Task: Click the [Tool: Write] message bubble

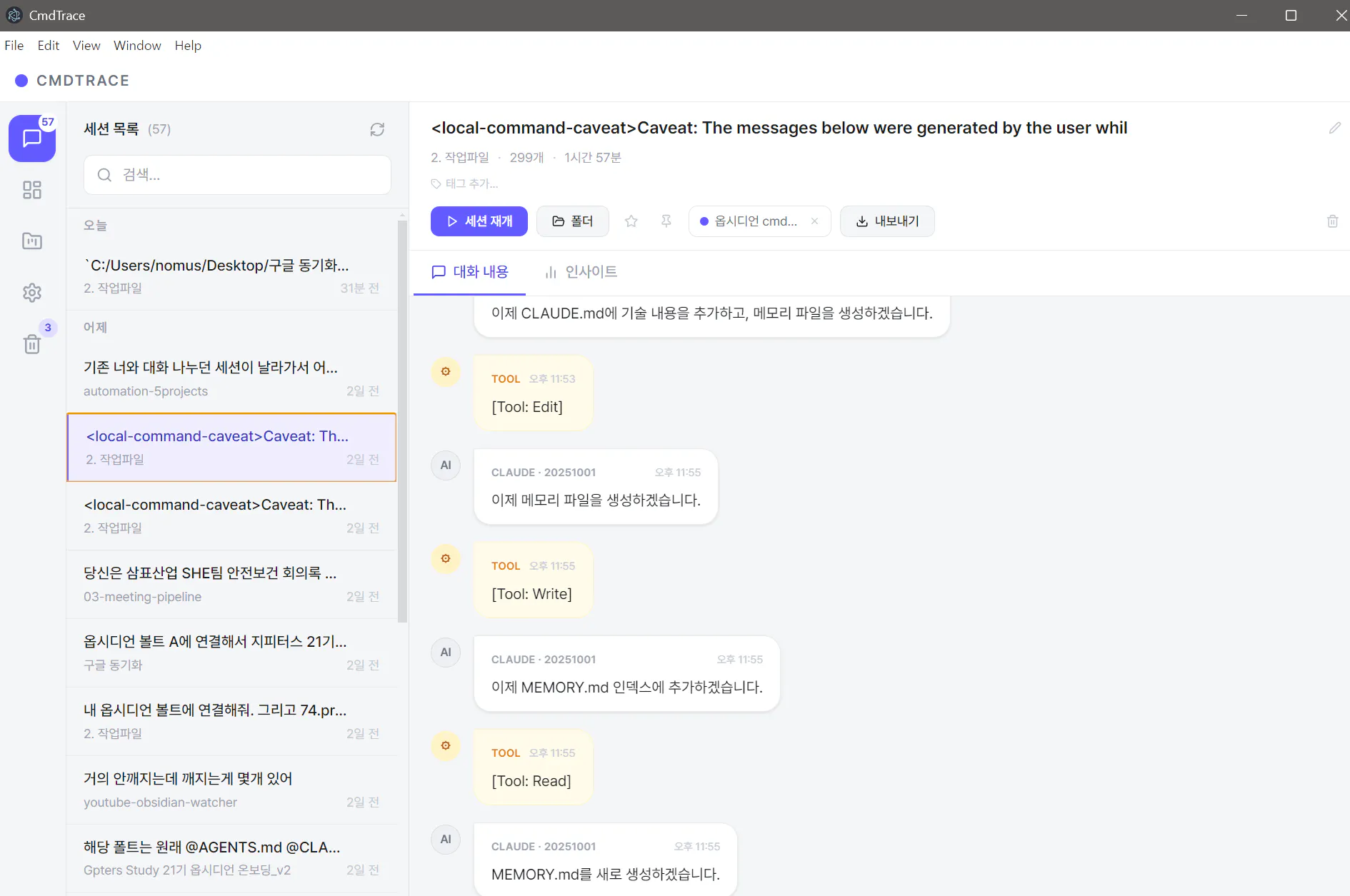Action: pyautogui.click(x=534, y=580)
